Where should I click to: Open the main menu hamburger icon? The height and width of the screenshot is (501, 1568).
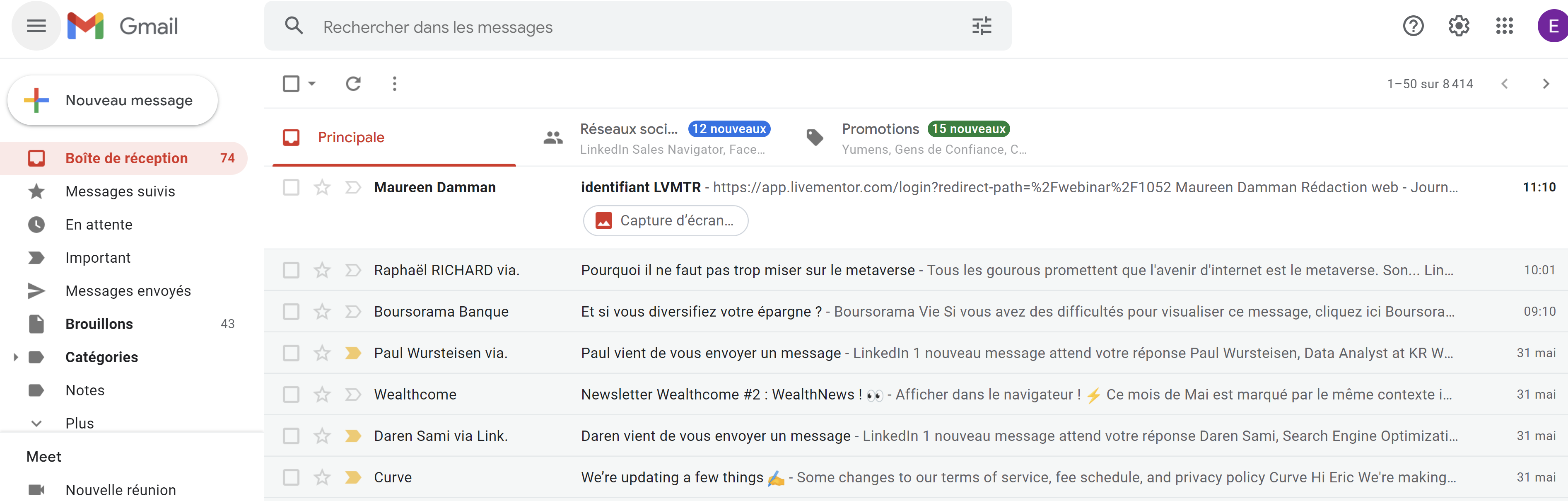36,26
